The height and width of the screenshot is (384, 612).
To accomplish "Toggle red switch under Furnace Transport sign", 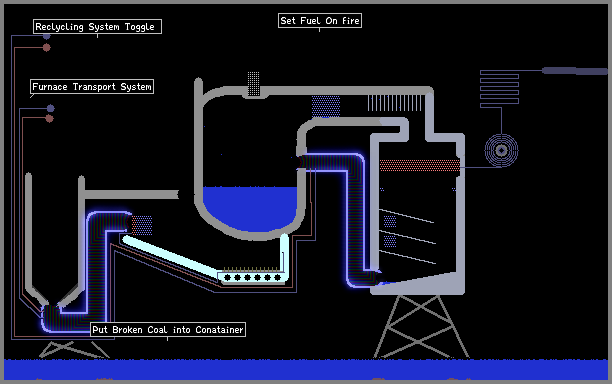I will (x=49, y=119).
